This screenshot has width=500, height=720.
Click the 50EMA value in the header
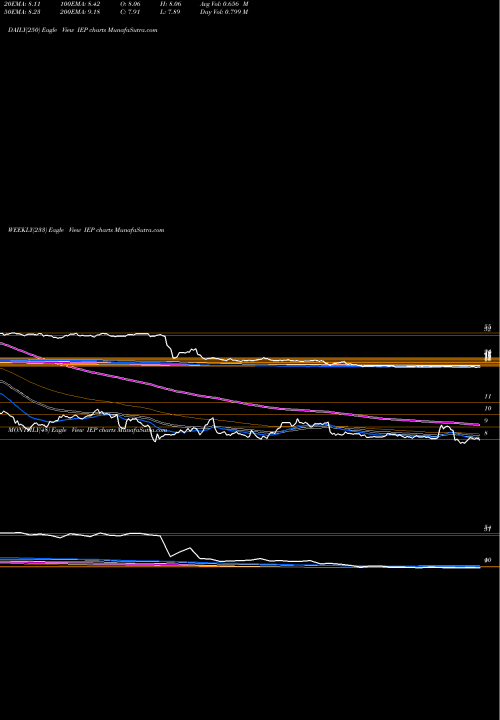(21, 12)
